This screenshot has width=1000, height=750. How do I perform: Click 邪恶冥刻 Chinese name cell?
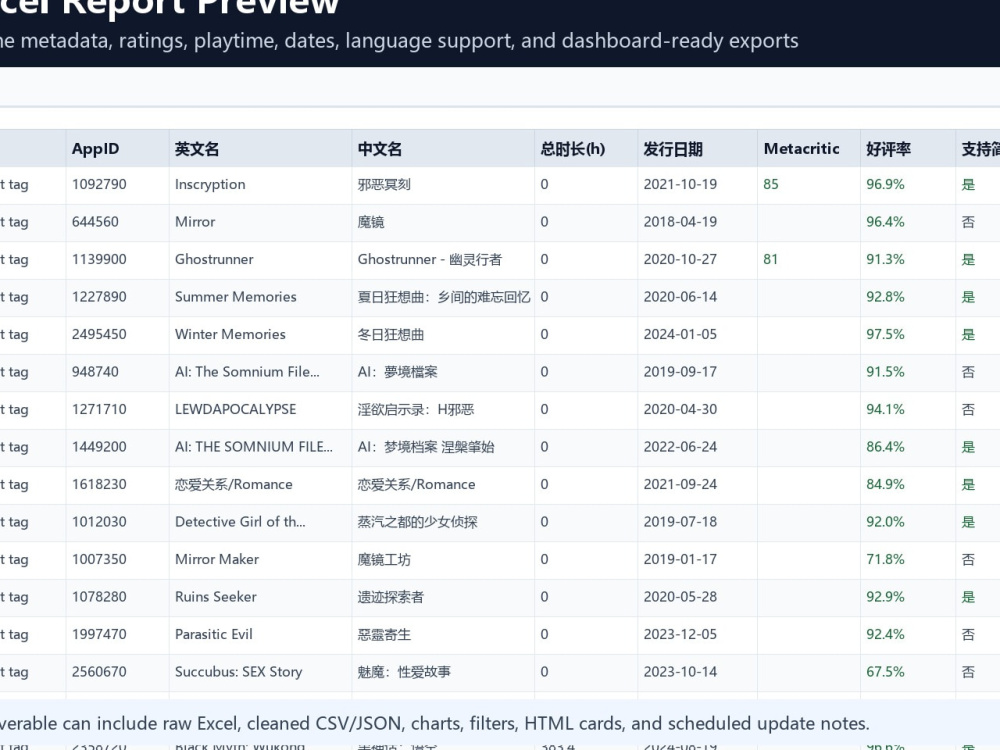click(x=443, y=185)
